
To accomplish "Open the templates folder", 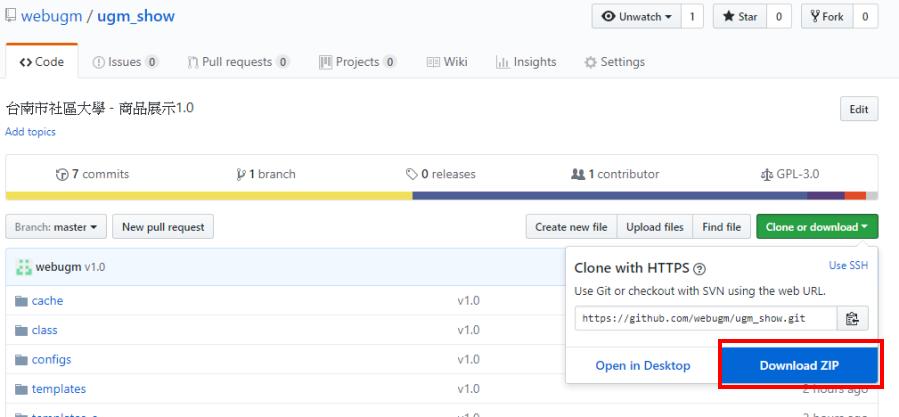I will point(58,389).
